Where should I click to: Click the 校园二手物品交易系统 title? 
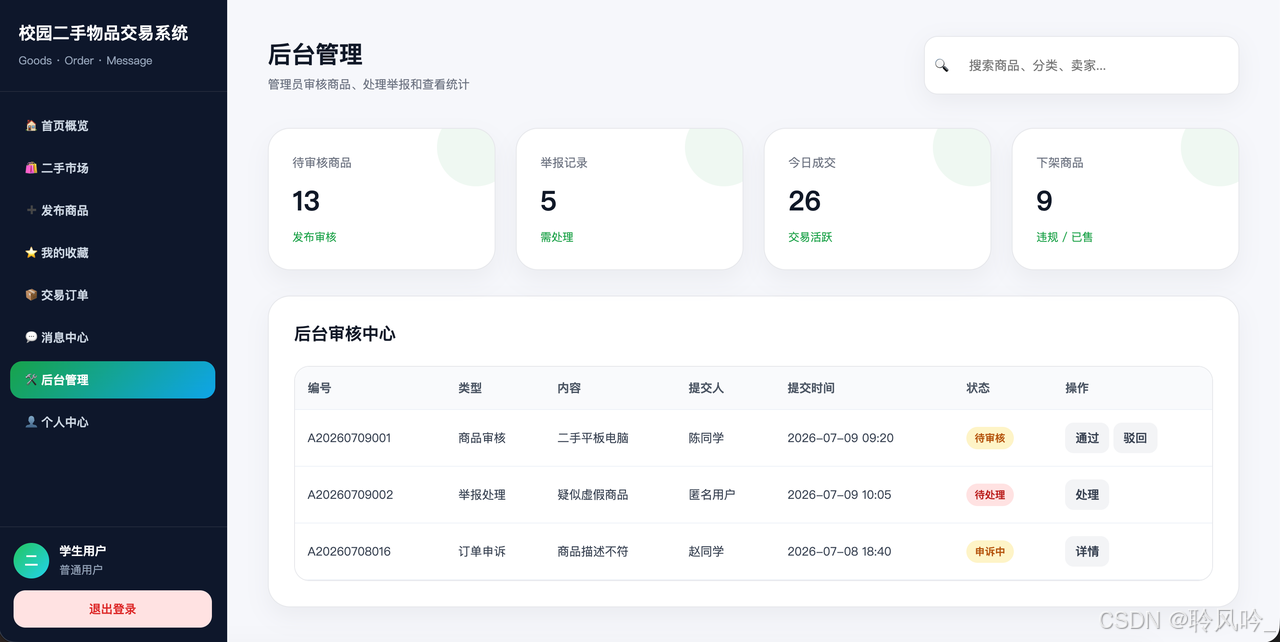click(x=103, y=33)
